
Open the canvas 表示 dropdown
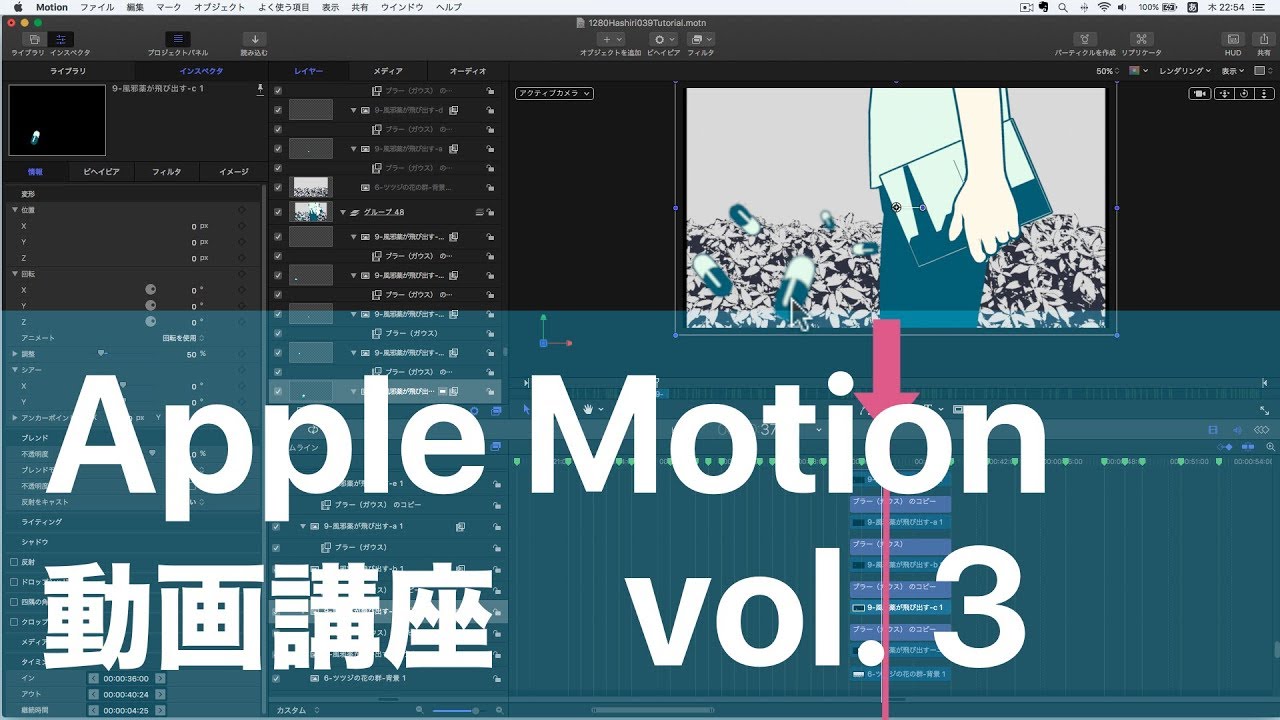1233,71
